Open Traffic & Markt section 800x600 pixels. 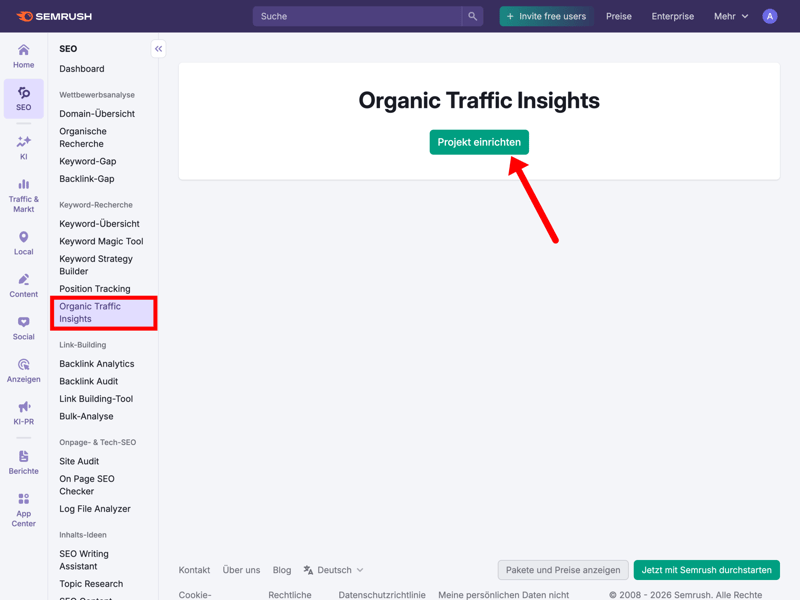pos(23,196)
